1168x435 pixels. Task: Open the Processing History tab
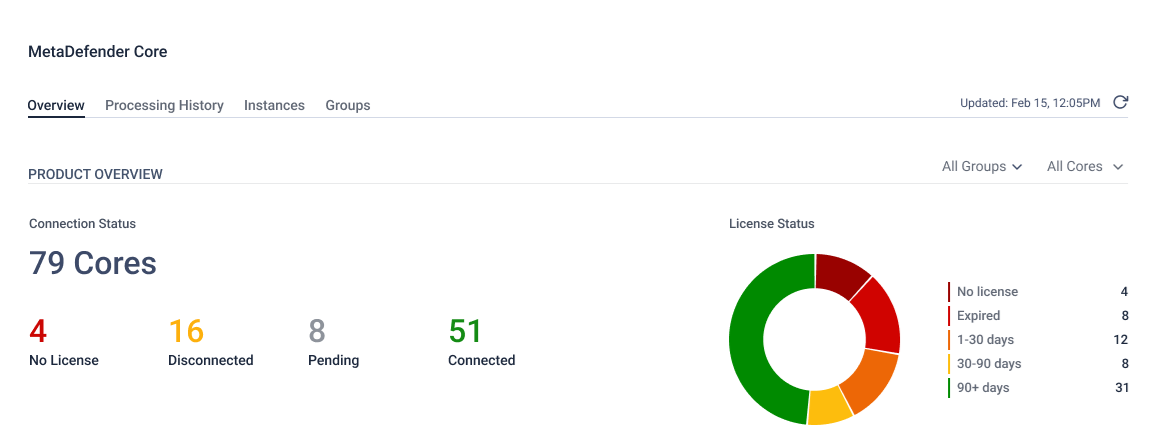coord(164,105)
